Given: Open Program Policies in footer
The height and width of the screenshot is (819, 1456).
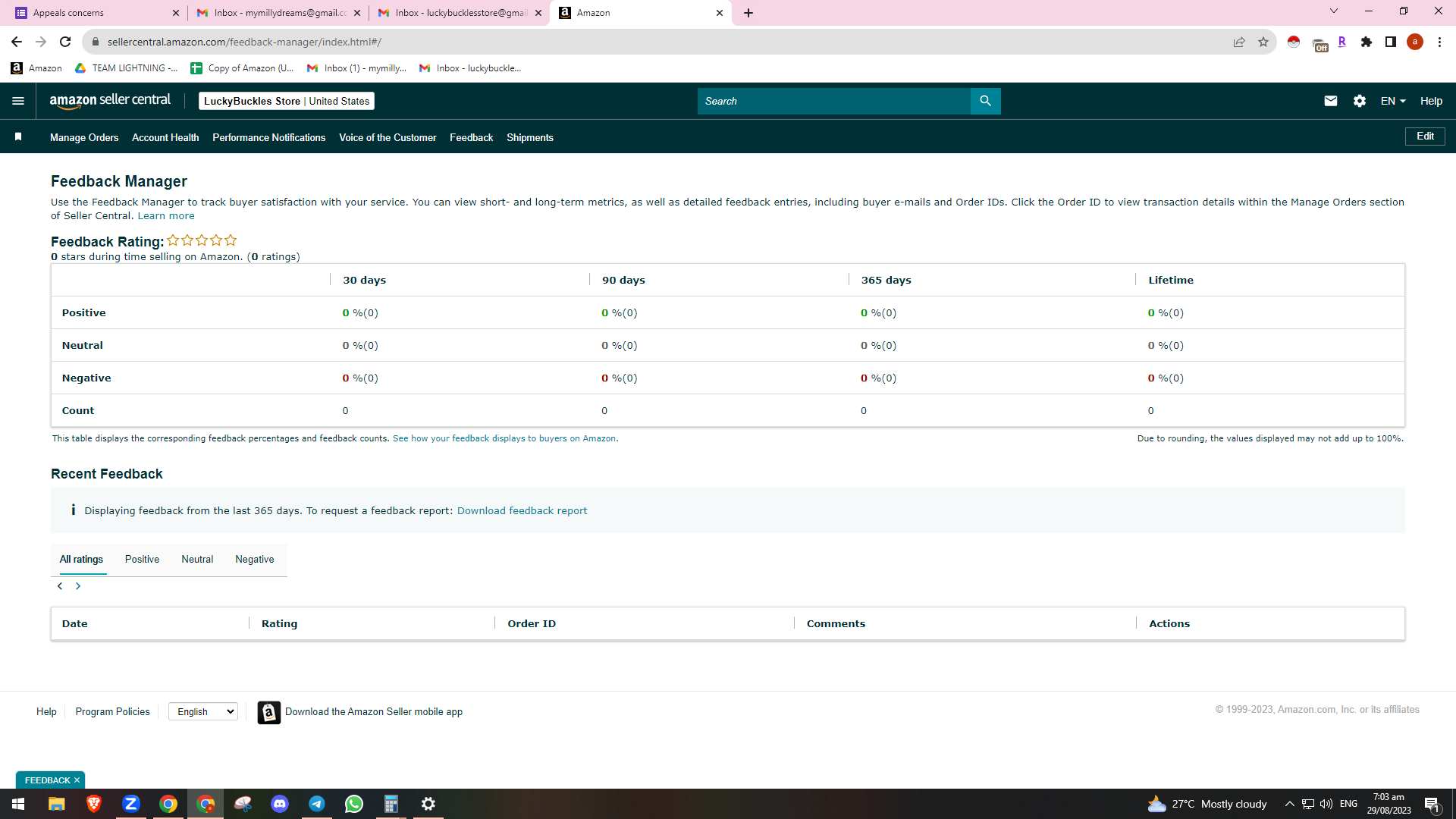Looking at the screenshot, I should (x=112, y=712).
